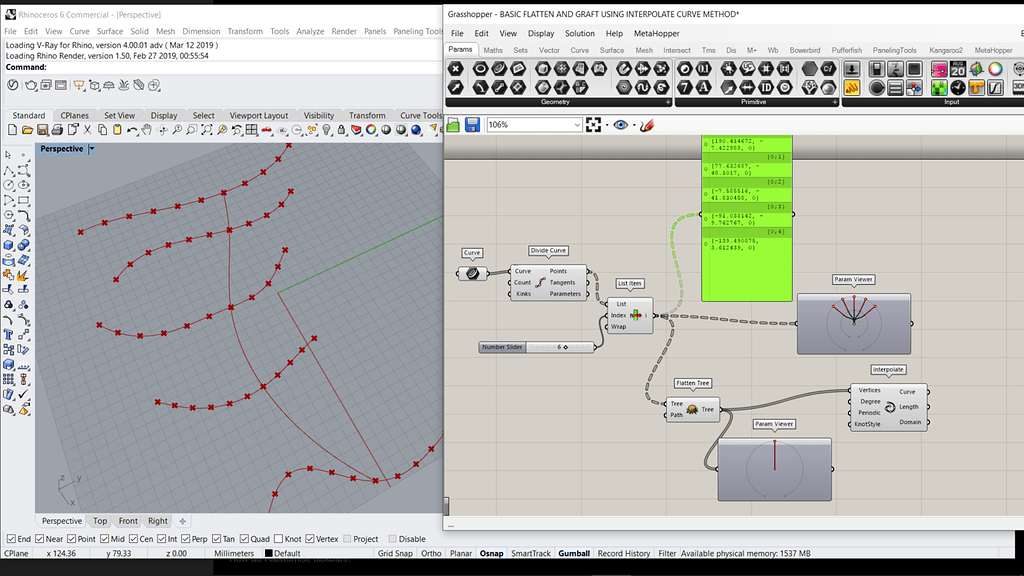Click the Flatten Tree component icon

click(692, 409)
